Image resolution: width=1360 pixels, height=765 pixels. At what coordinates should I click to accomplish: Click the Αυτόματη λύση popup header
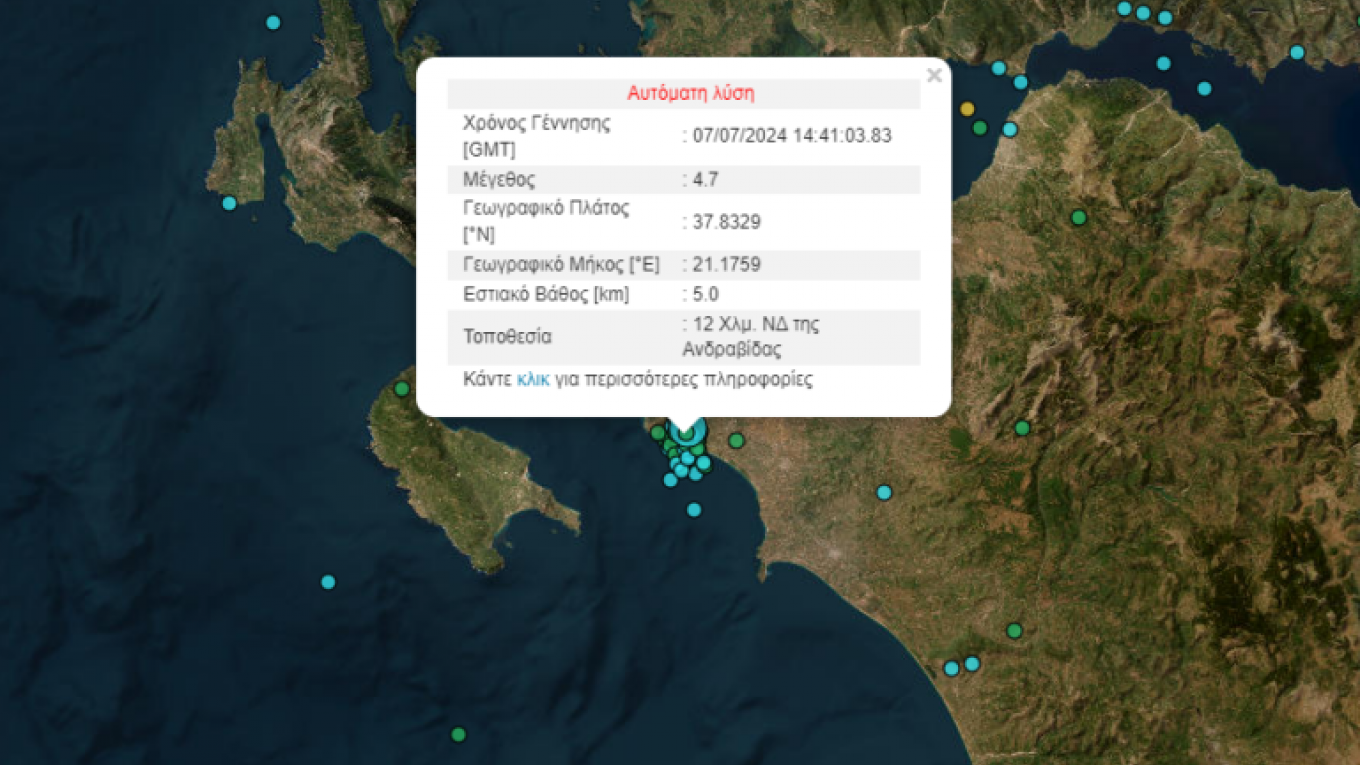690,94
